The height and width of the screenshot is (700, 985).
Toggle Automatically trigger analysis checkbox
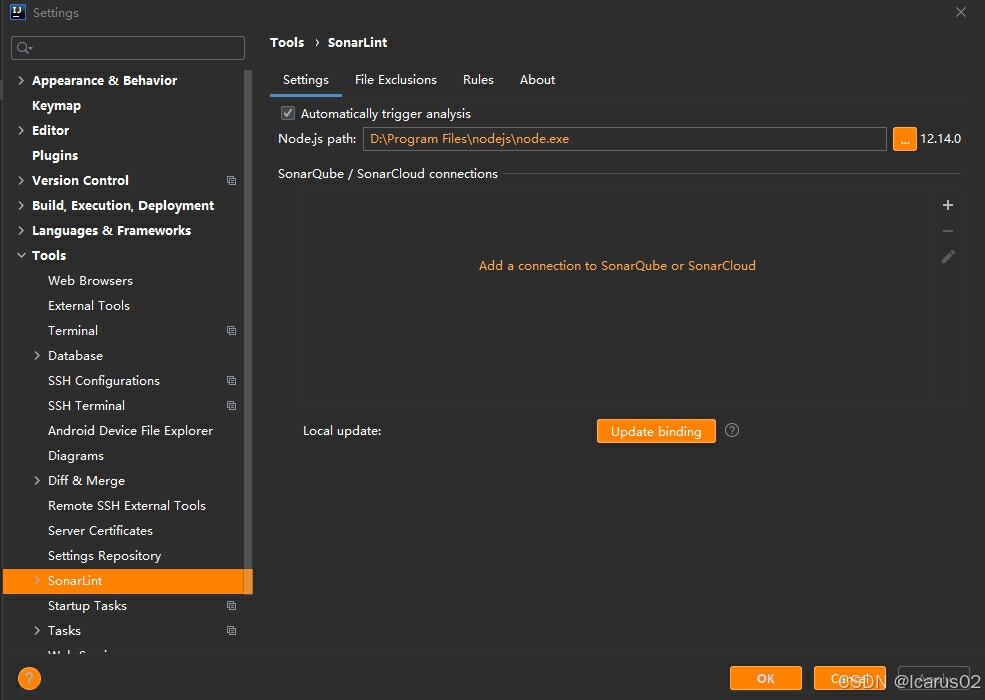coord(288,113)
